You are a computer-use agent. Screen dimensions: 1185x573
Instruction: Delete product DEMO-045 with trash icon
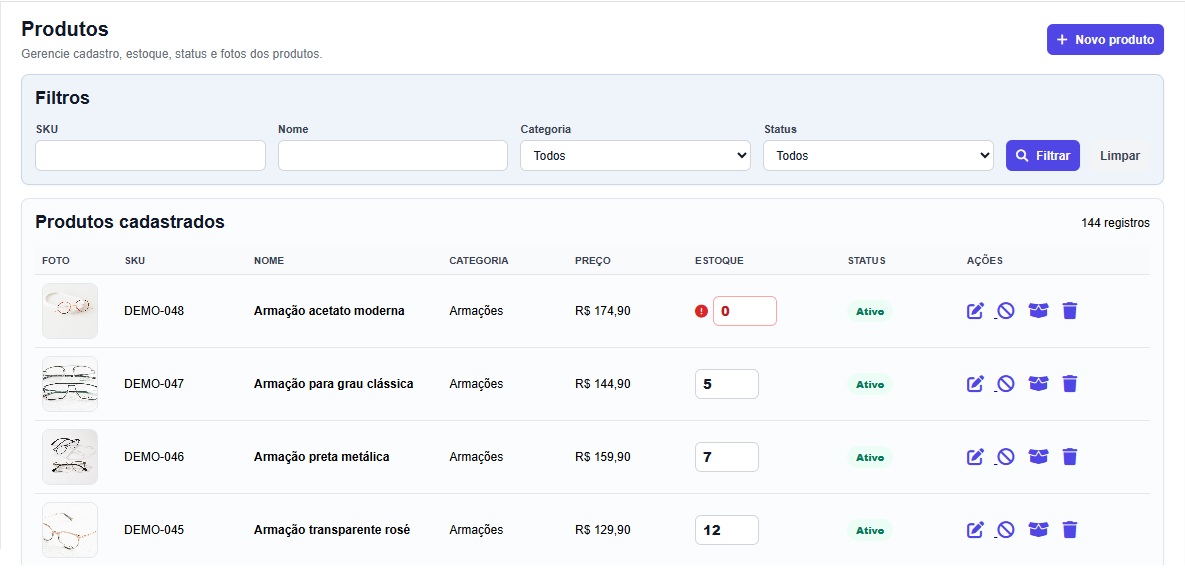[x=1069, y=530]
